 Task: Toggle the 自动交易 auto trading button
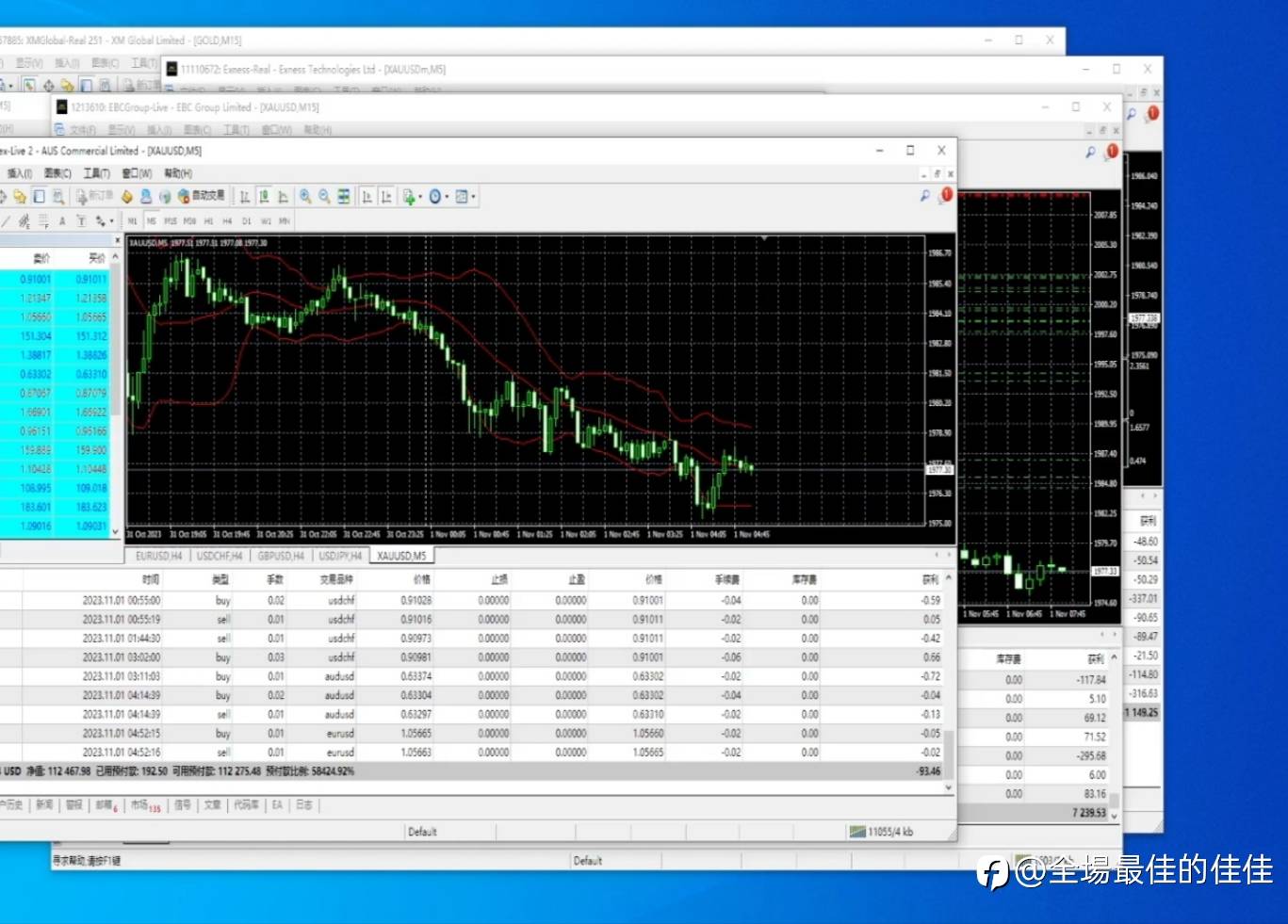[x=201, y=196]
